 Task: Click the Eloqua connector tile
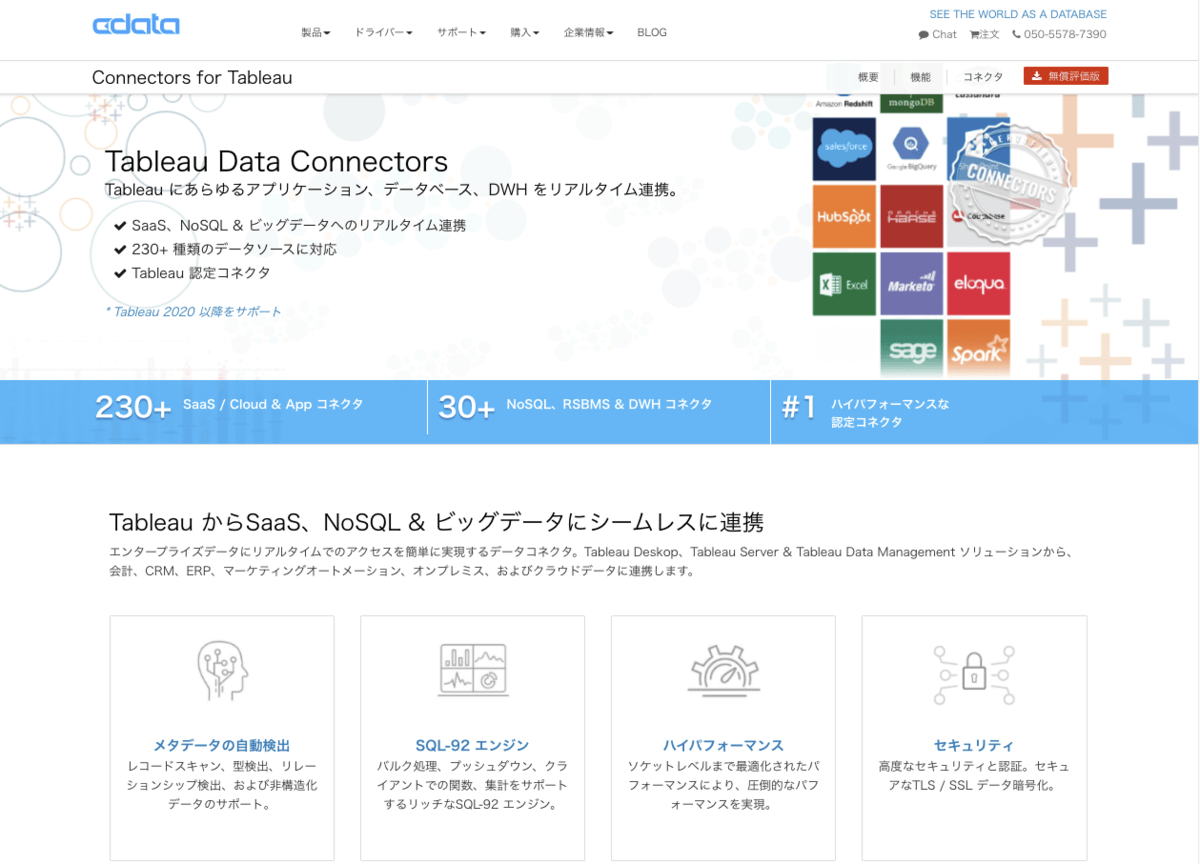(x=978, y=284)
